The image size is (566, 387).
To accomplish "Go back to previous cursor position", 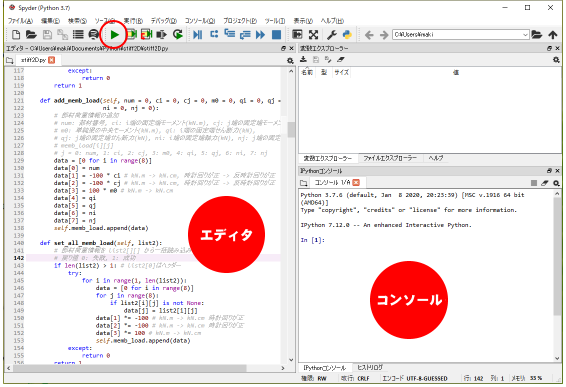I will [x=369, y=35].
